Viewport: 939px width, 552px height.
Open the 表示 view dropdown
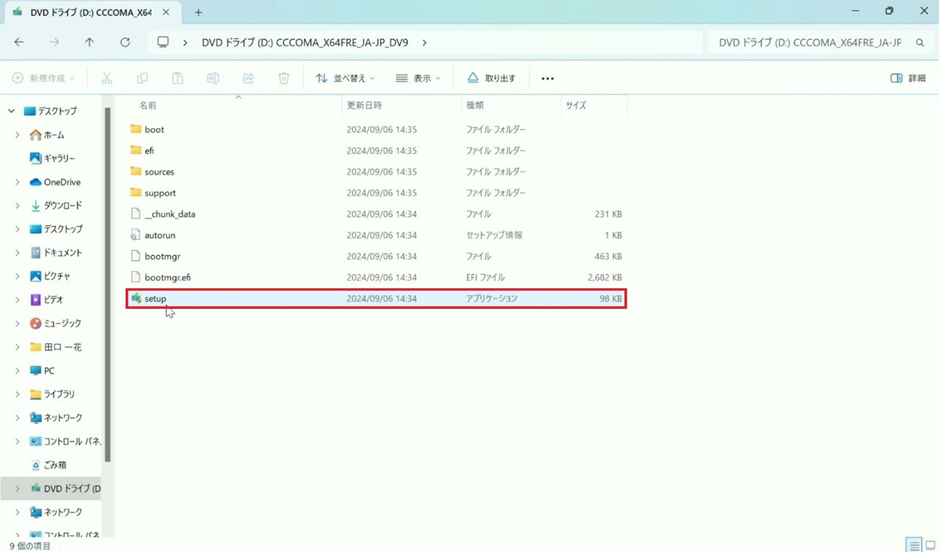click(x=418, y=78)
